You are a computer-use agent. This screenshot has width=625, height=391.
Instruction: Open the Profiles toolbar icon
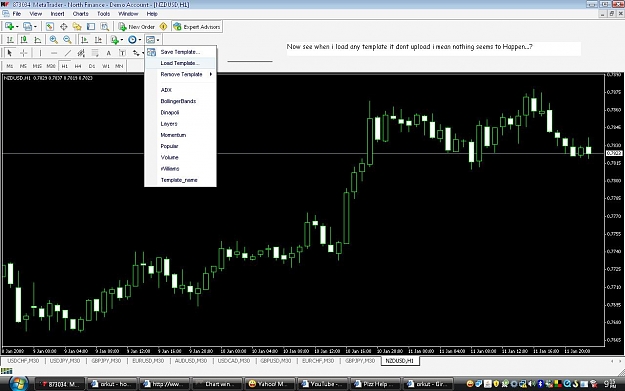tap(27, 27)
